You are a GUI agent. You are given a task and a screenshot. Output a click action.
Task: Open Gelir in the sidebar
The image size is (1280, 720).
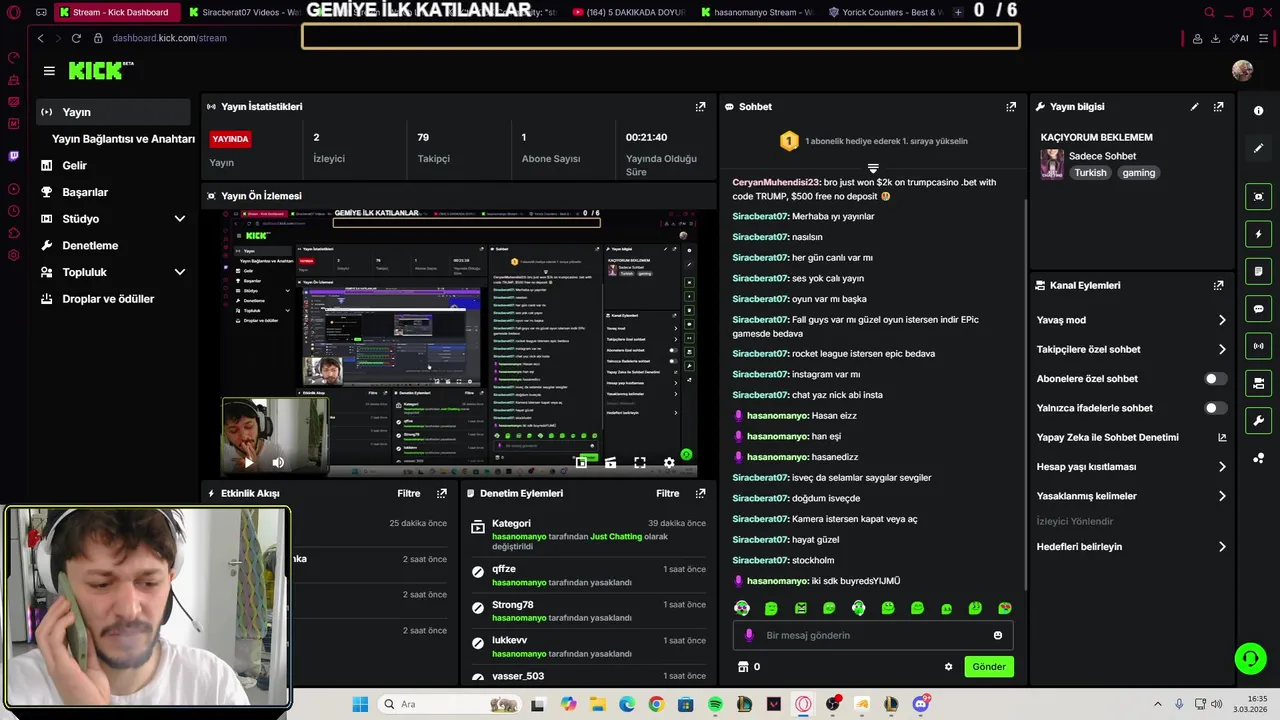tap(74, 165)
